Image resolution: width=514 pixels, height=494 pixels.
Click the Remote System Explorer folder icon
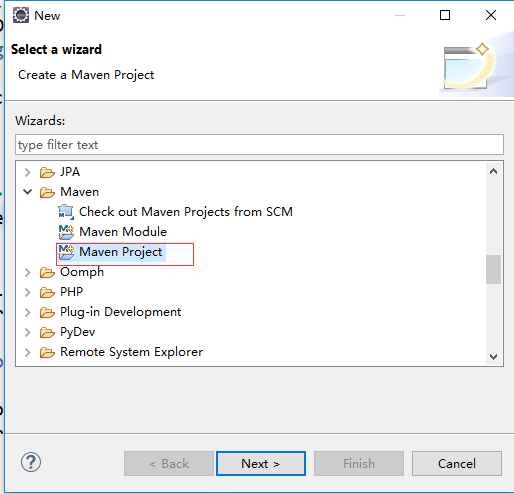[x=47, y=352]
